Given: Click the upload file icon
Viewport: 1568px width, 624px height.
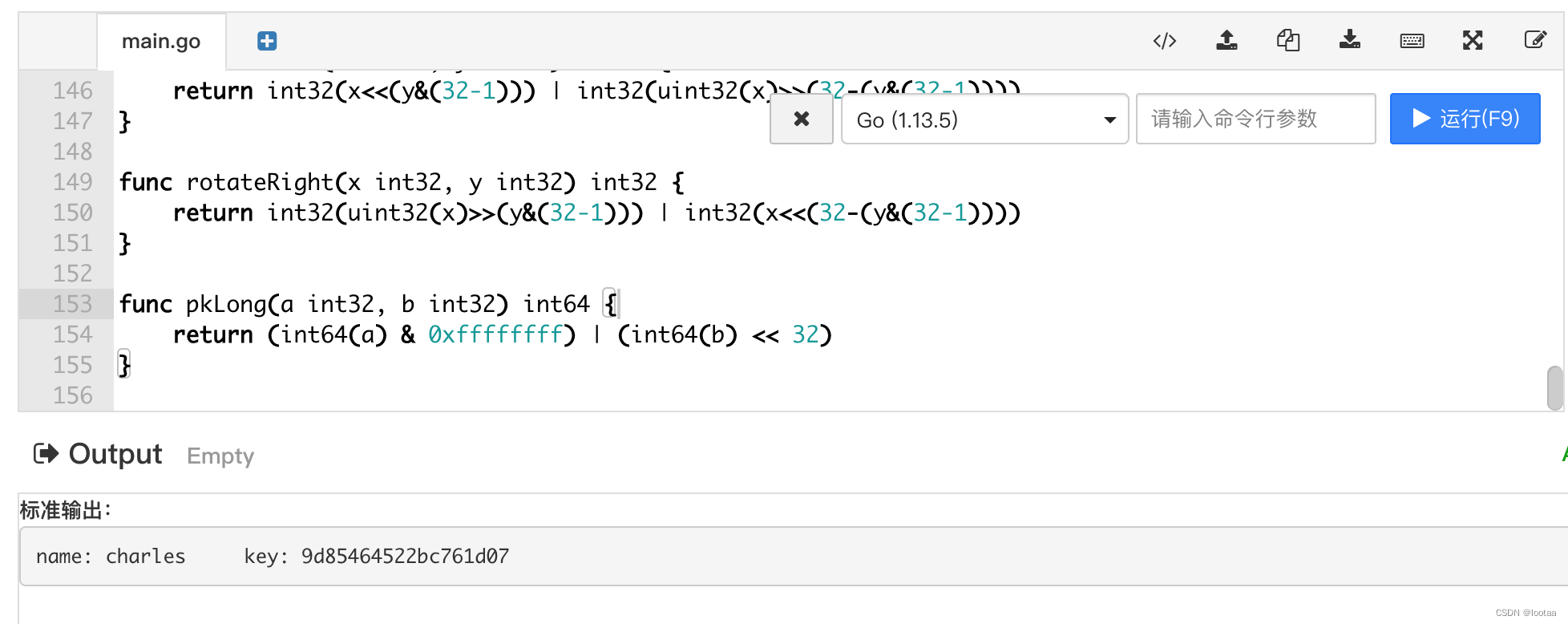Looking at the screenshot, I should (x=1227, y=40).
